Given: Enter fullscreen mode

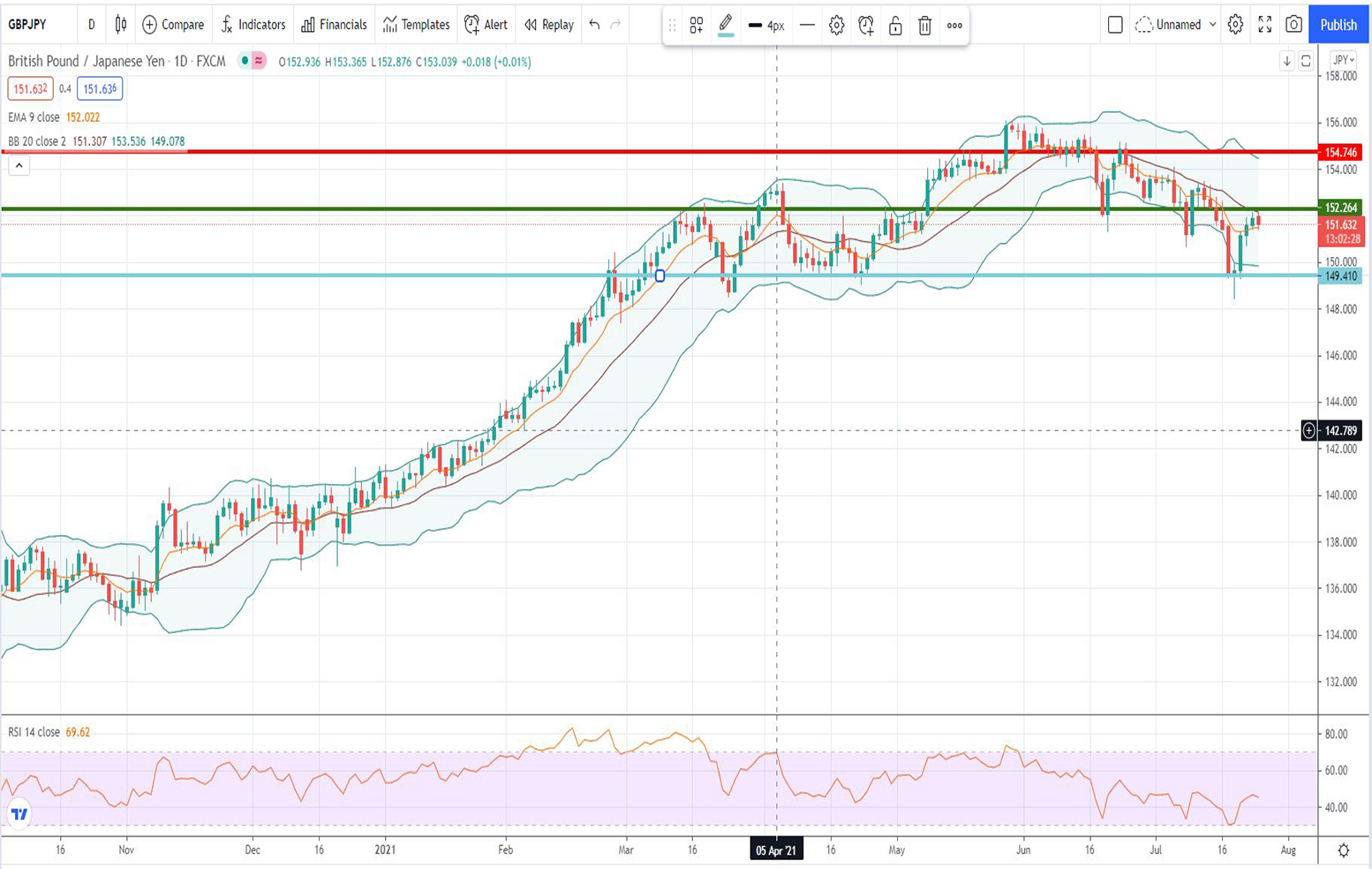Looking at the screenshot, I should click(1264, 25).
